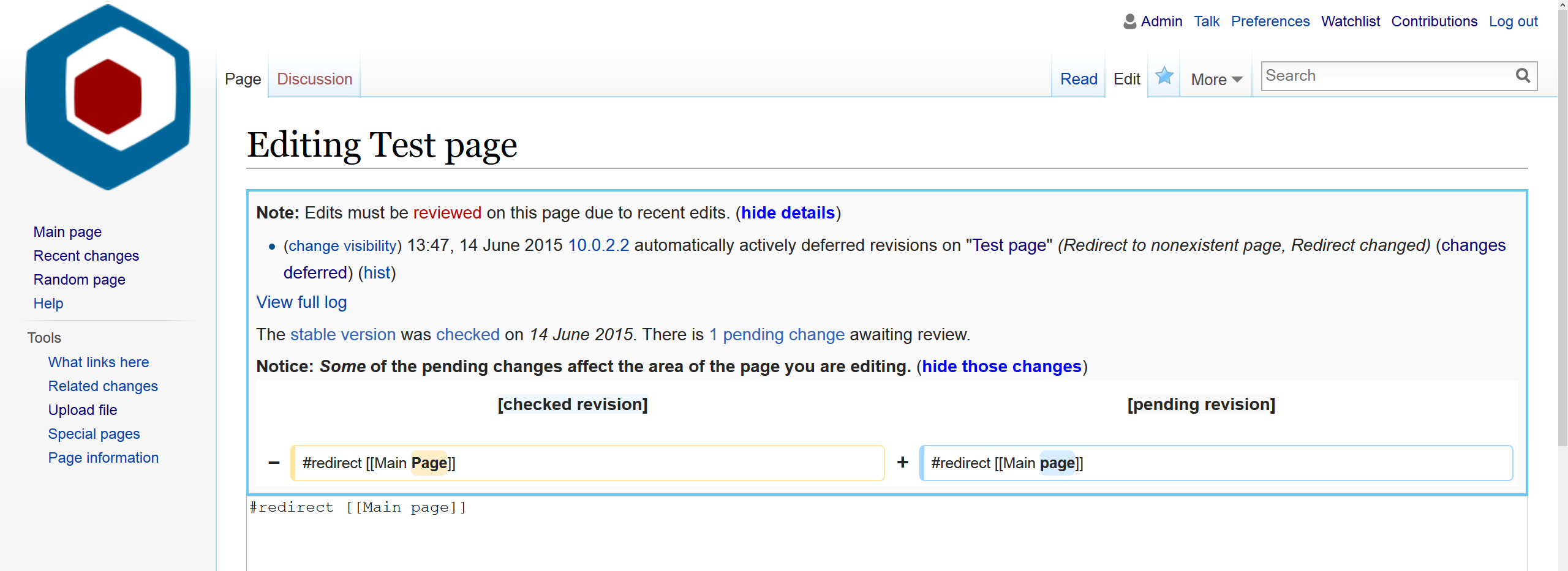This screenshot has height=571, width=1568.
Task: Open user 10.0.2.2 link
Action: [598, 245]
